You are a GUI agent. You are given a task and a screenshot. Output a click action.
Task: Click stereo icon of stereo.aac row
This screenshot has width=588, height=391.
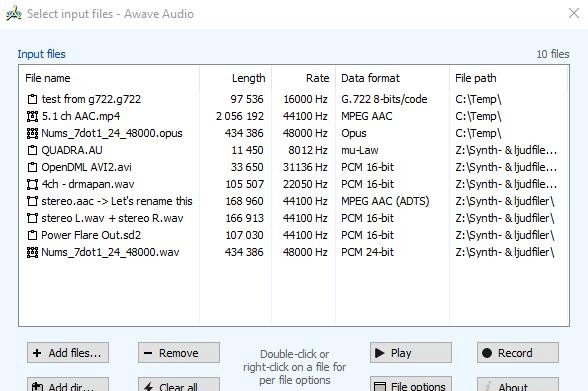point(32,201)
